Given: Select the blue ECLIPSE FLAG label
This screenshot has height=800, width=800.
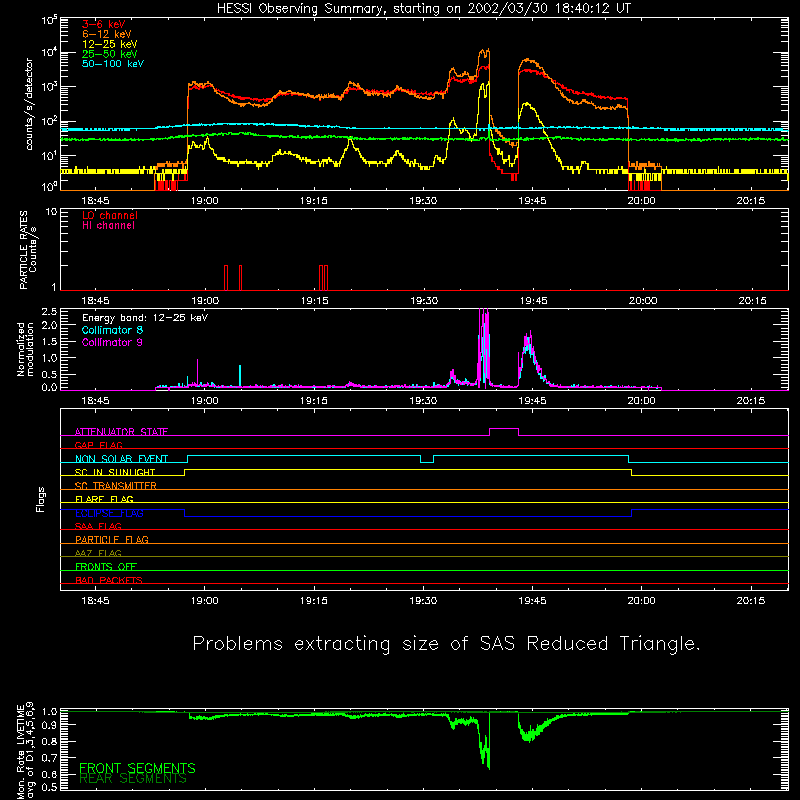Looking at the screenshot, I should click(109, 513).
